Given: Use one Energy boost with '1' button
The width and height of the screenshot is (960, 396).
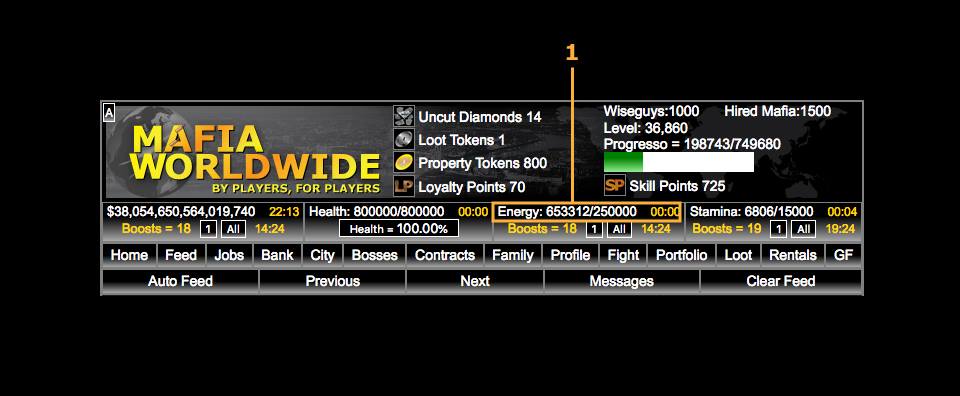Looking at the screenshot, I should tap(593, 230).
